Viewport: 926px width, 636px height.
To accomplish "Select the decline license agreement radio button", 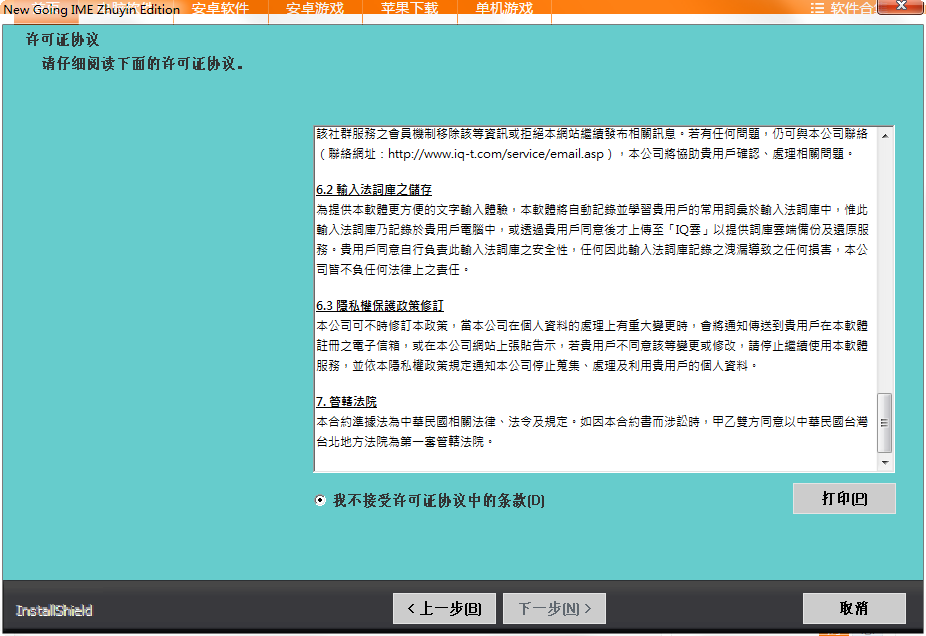I will coord(320,500).
